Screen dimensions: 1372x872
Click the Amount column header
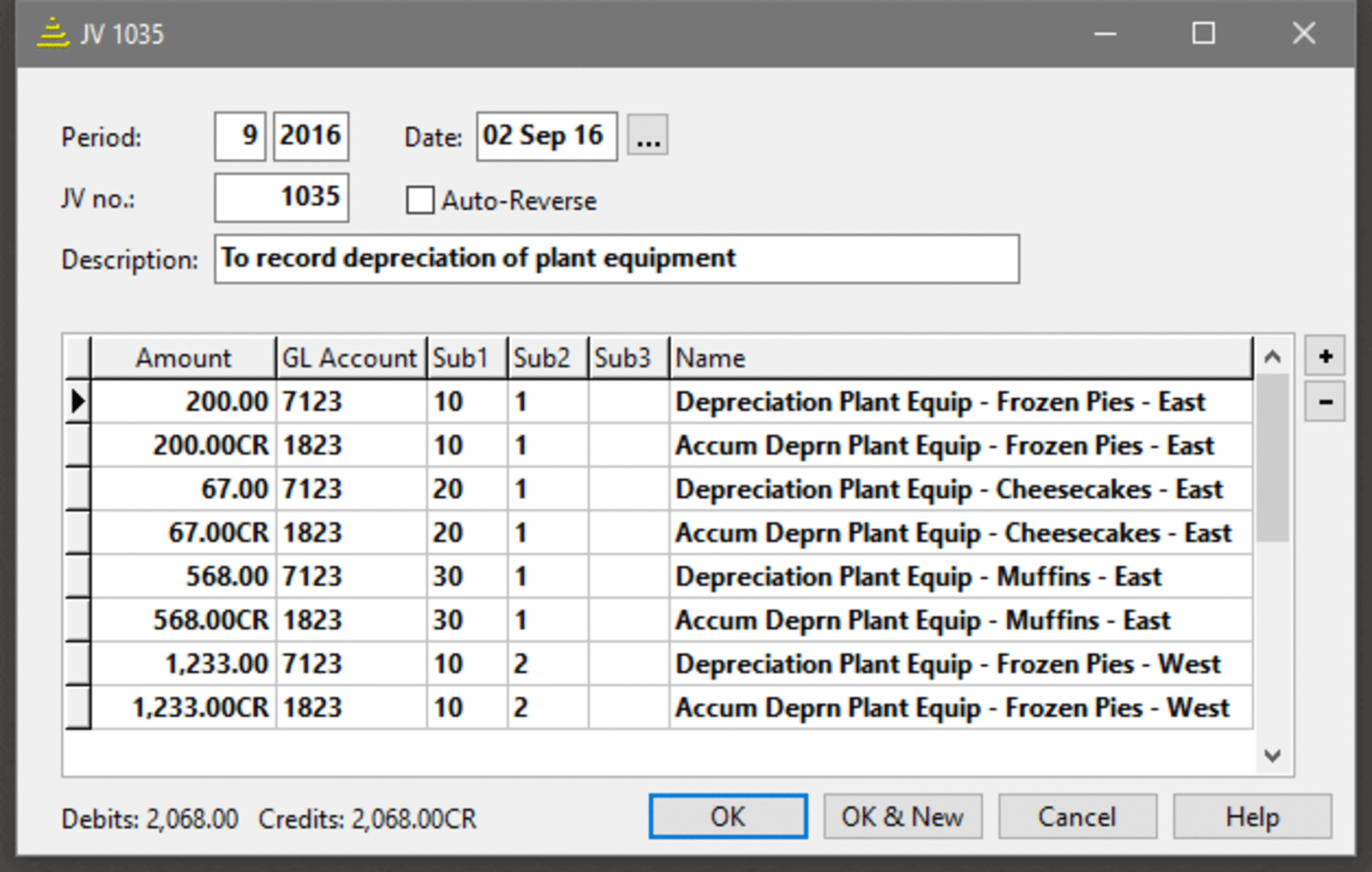point(184,358)
